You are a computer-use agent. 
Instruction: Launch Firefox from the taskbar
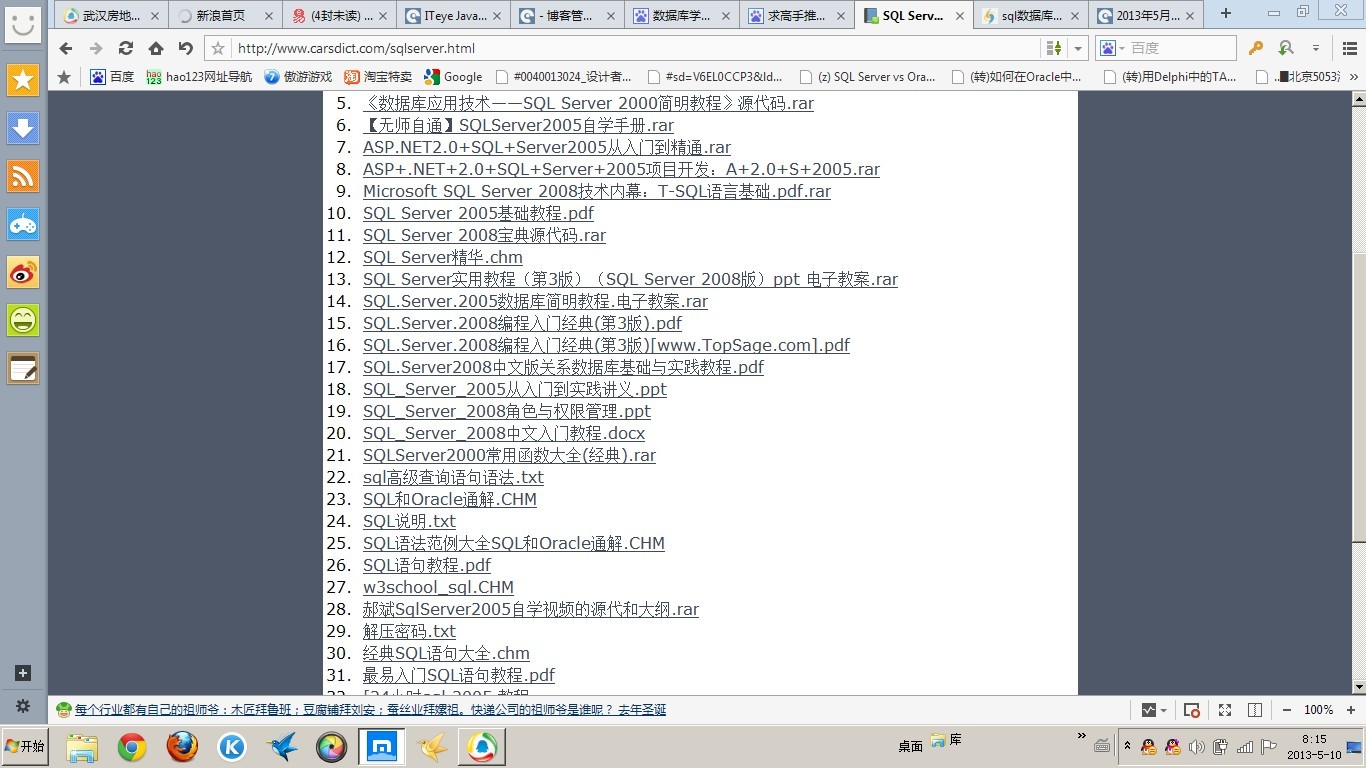(182, 747)
